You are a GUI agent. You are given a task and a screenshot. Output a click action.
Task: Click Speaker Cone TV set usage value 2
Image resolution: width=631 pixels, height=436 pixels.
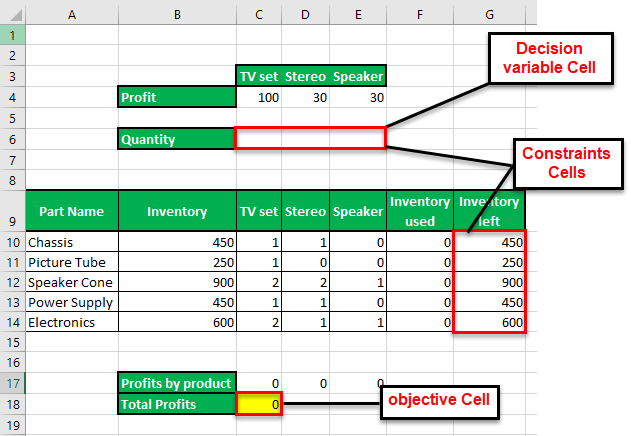(259, 282)
